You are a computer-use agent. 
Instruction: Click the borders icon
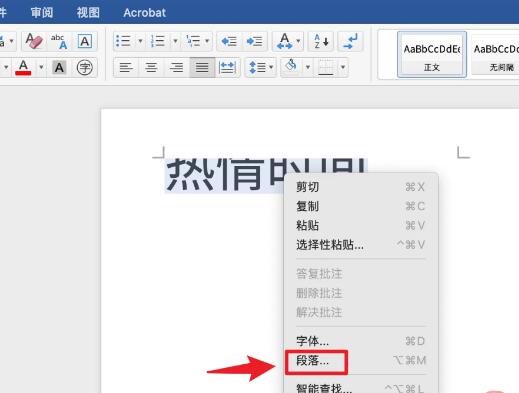coord(326,68)
